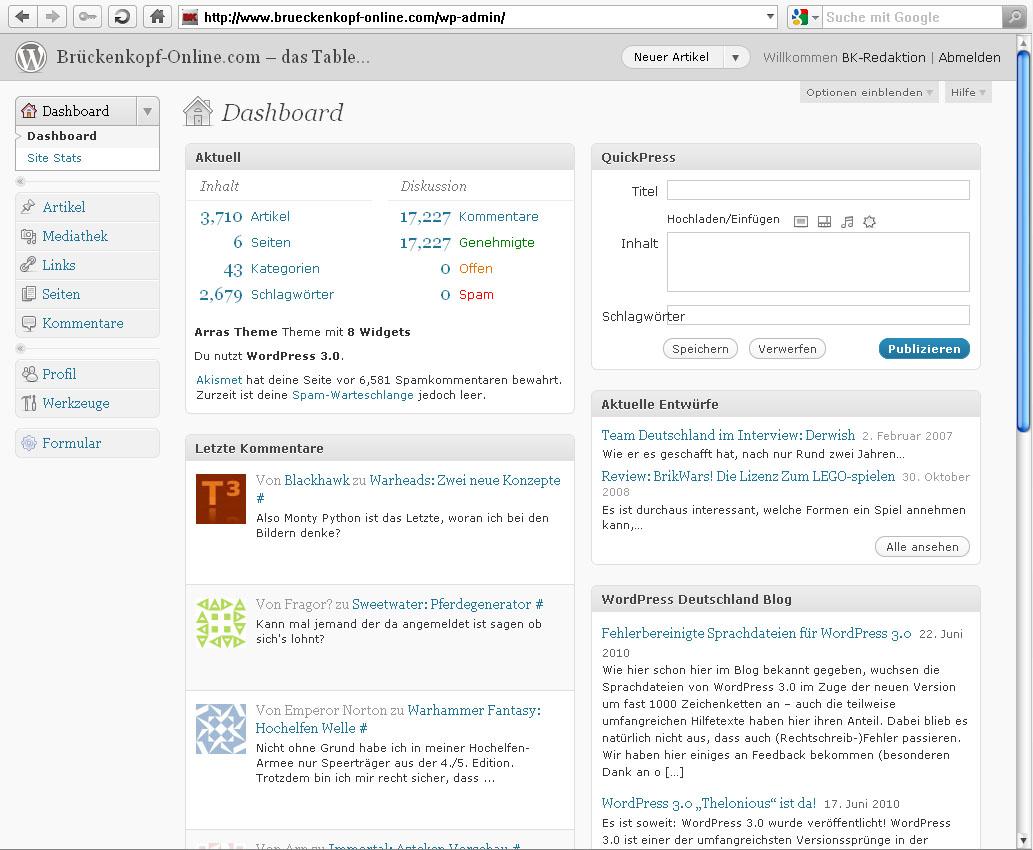The image size is (1033, 850).
Task: Collapse the Dashboard menu with its arrow
Action: (148, 111)
